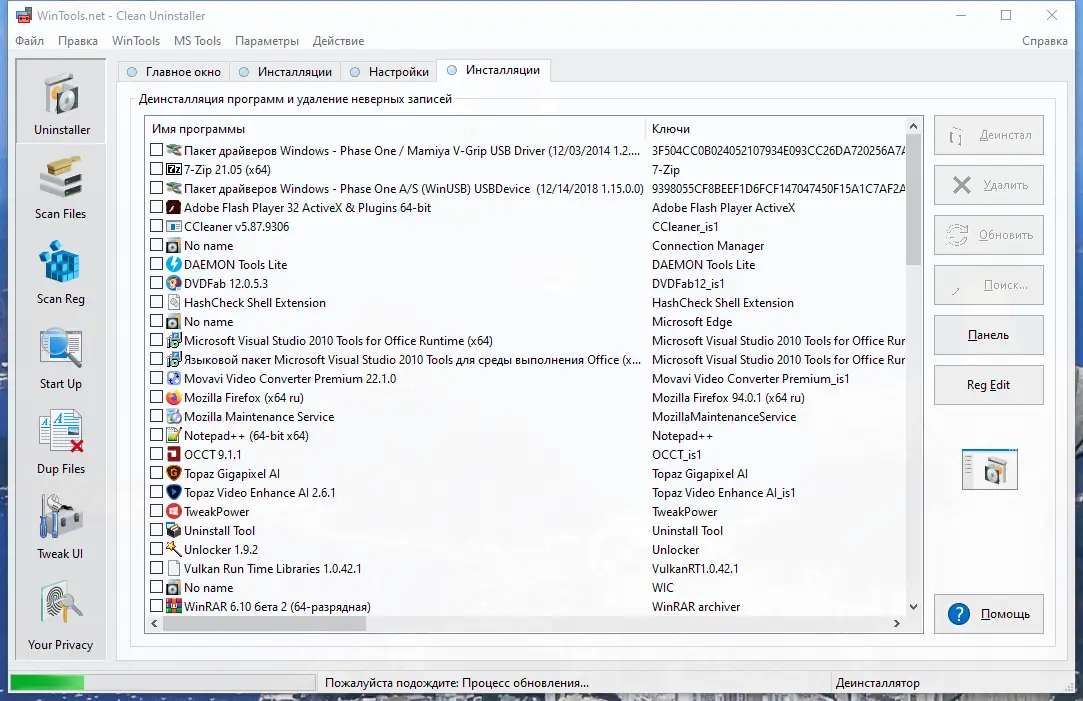Check the 7-Zip 21.05 (x64) checkbox
The height and width of the screenshot is (701, 1083).
156,169
